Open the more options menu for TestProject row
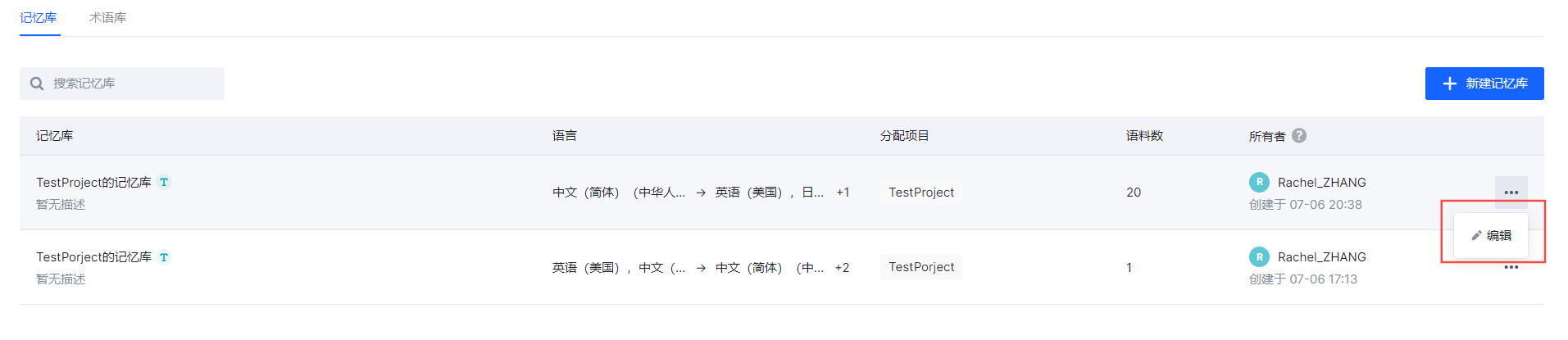 pos(1511,193)
